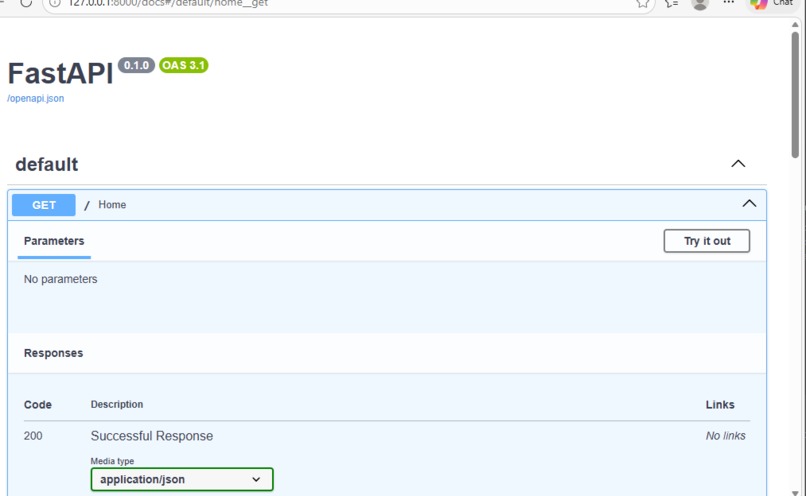Click the Responses section header
The image size is (806, 496).
coord(53,353)
